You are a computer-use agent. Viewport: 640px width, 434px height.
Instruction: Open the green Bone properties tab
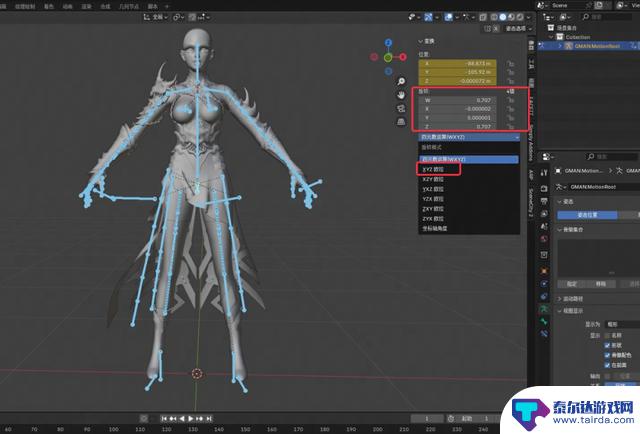[x=544, y=322]
